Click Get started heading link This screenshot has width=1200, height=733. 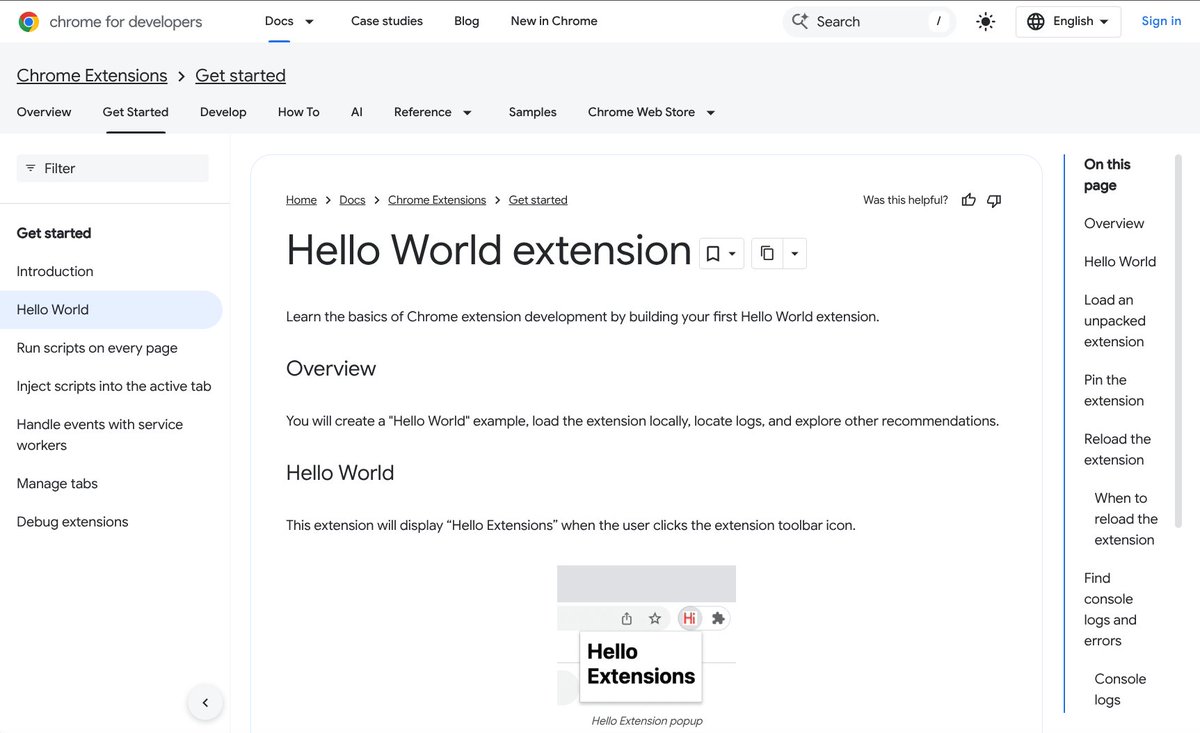click(x=240, y=76)
